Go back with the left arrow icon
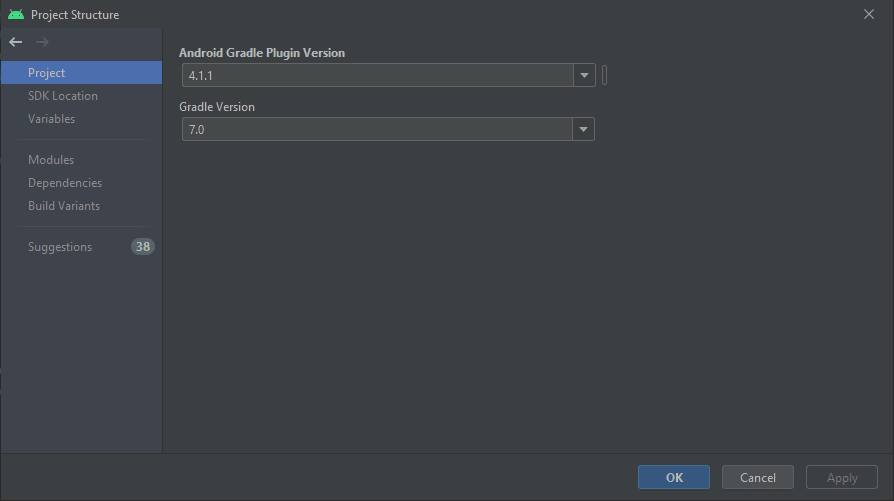The height and width of the screenshot is (501, 894). 15,42
